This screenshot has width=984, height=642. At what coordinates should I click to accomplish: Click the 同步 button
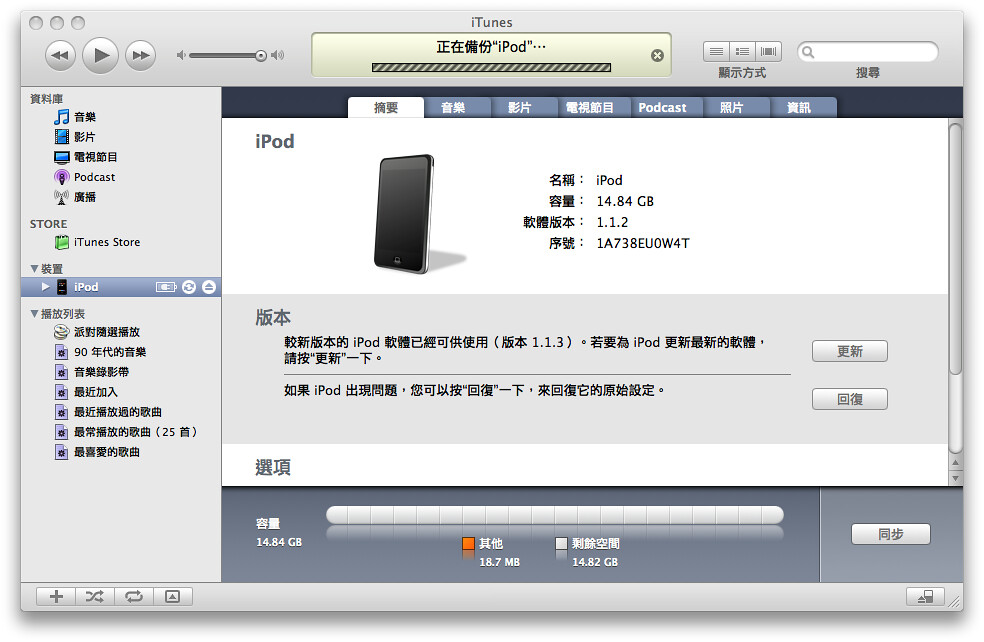click(x=889, y=533)
